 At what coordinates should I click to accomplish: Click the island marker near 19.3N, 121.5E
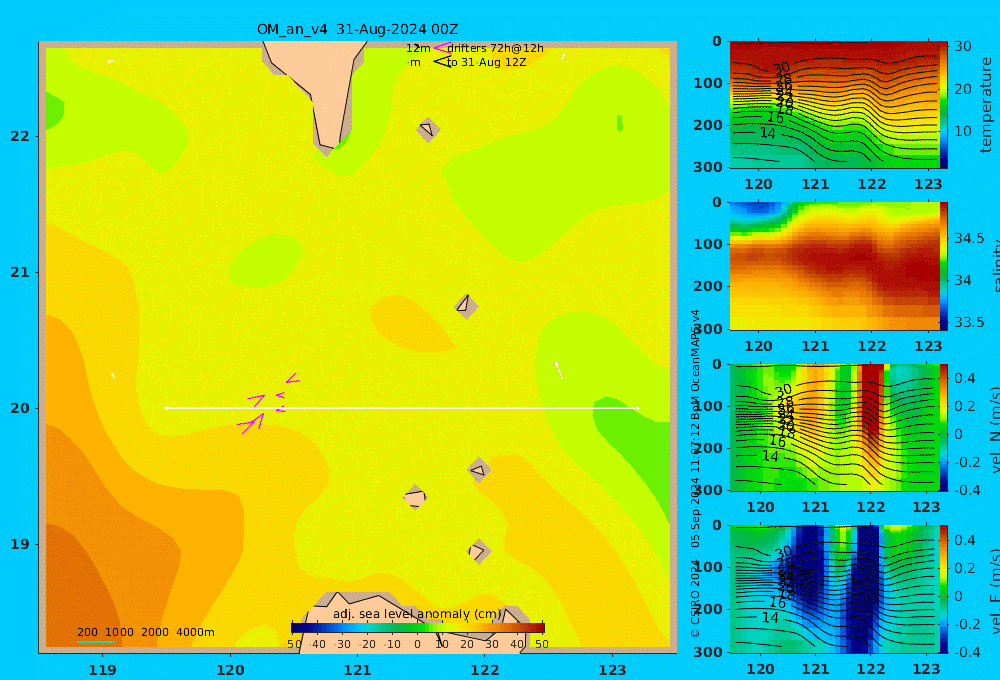click(415, 497)
